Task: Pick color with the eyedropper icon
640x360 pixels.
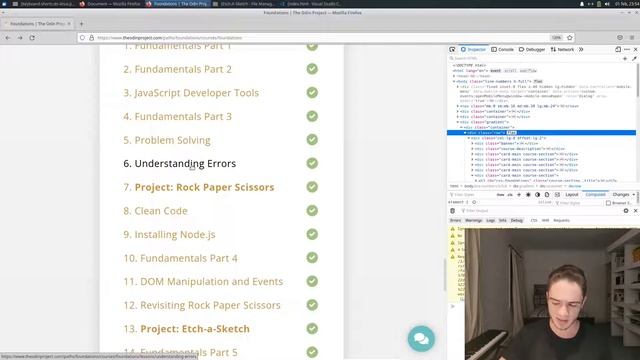Action: [x=634, y=58]
